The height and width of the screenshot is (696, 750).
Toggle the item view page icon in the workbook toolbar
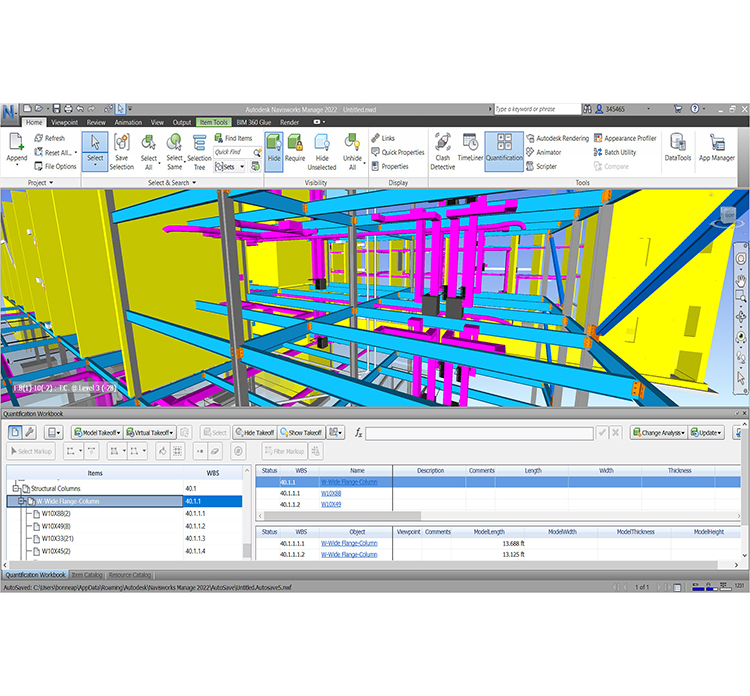click(15, 432)
